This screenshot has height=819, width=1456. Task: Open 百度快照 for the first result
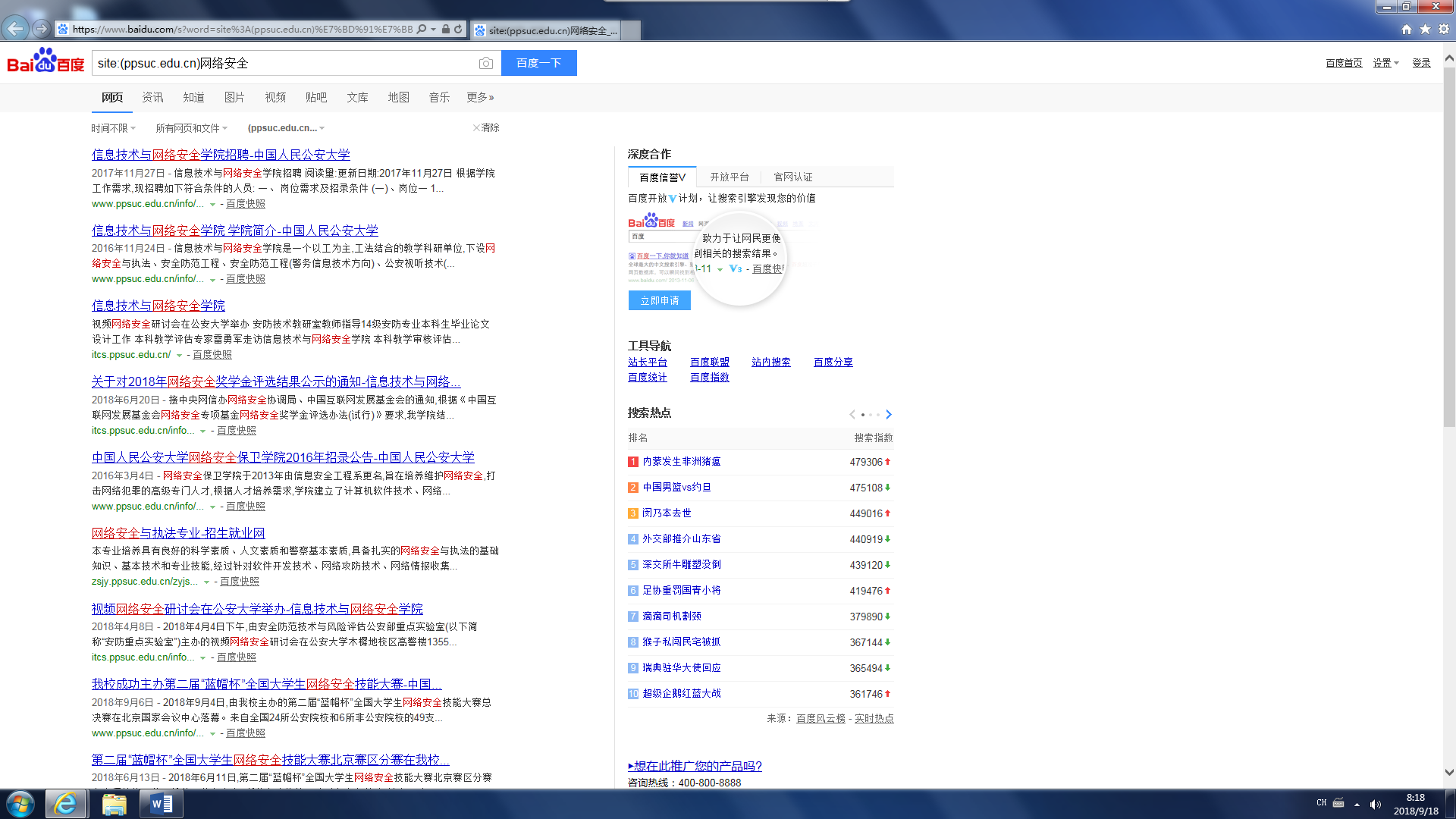(x=246, y=204)
